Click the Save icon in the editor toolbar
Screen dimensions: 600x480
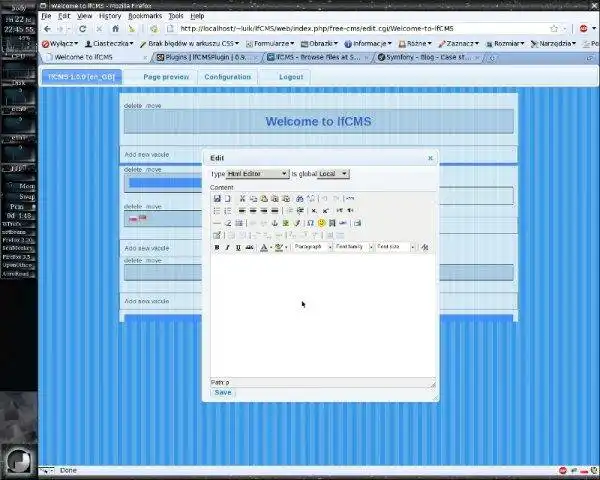[217, 198]
